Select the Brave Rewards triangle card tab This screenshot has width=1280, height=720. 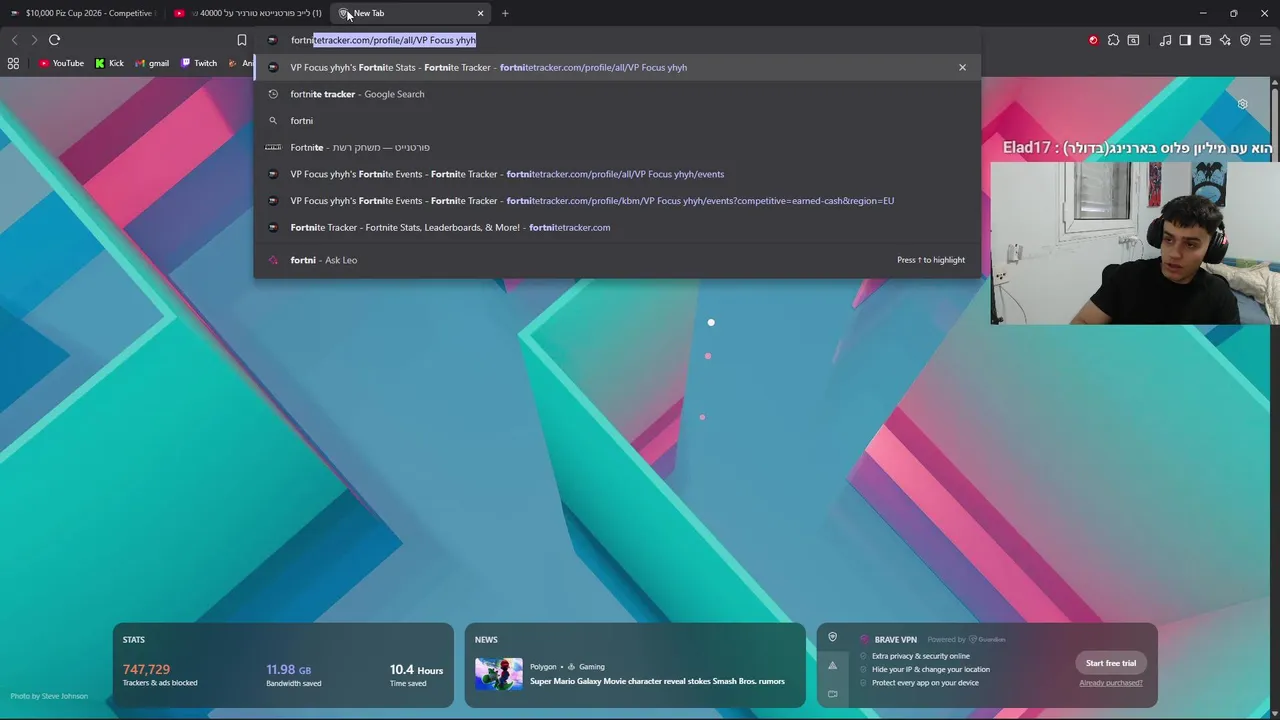tap(832, 665)
